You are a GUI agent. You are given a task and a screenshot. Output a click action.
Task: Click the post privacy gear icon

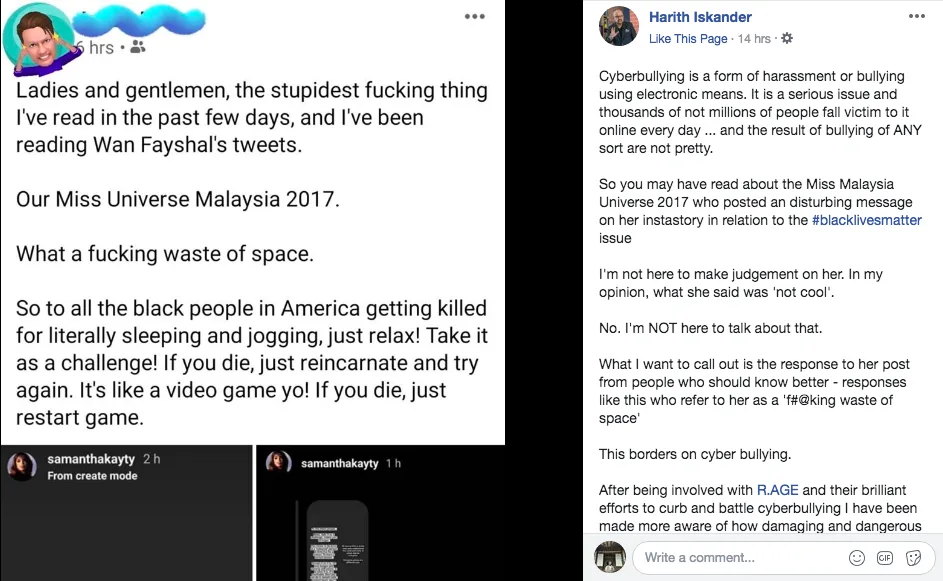point(787,39)
